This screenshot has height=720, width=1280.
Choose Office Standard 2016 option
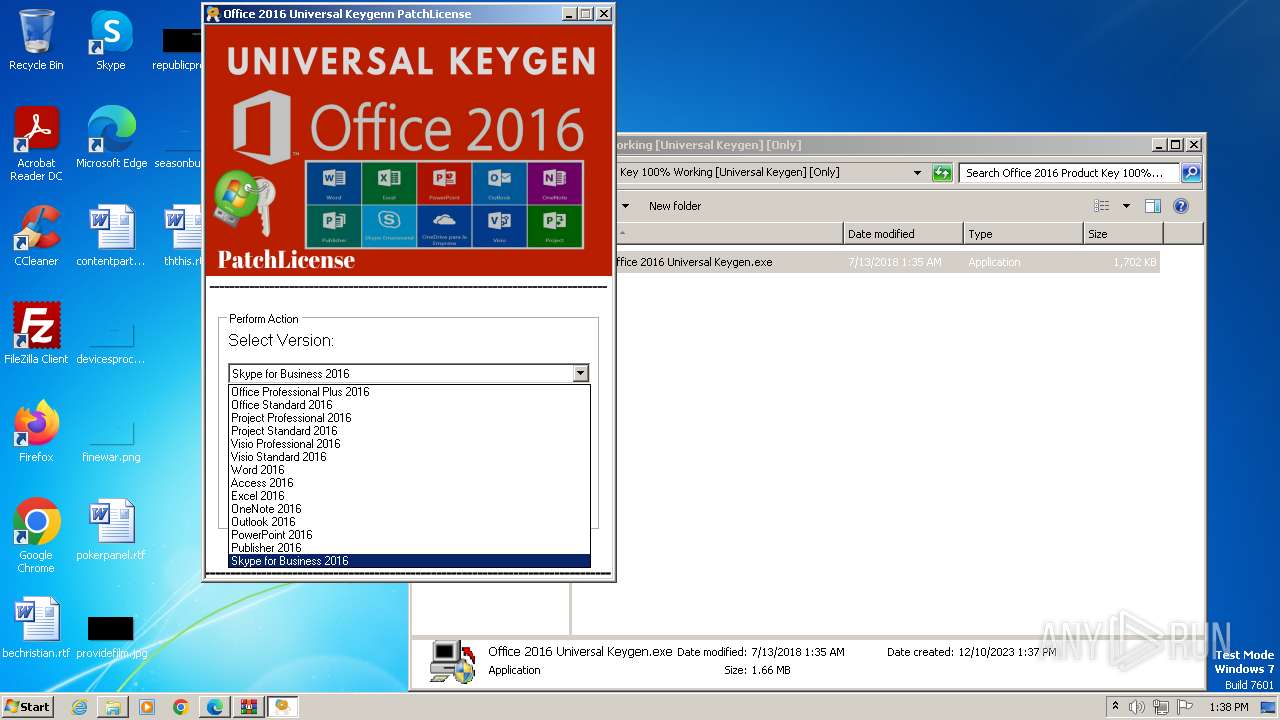click(x=409, y=405)
